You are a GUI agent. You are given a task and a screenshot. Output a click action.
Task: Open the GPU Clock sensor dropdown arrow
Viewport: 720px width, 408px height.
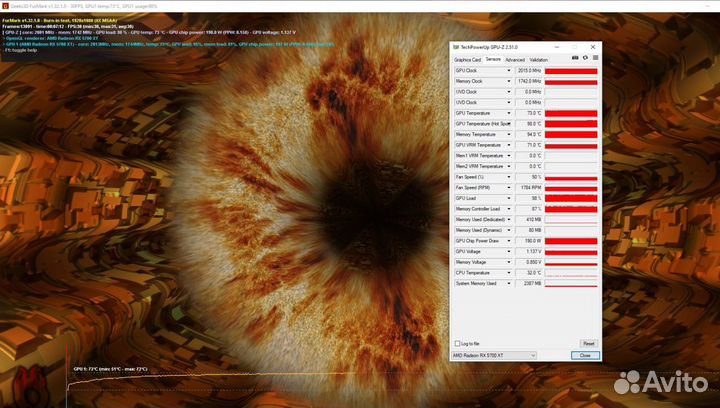508,71
